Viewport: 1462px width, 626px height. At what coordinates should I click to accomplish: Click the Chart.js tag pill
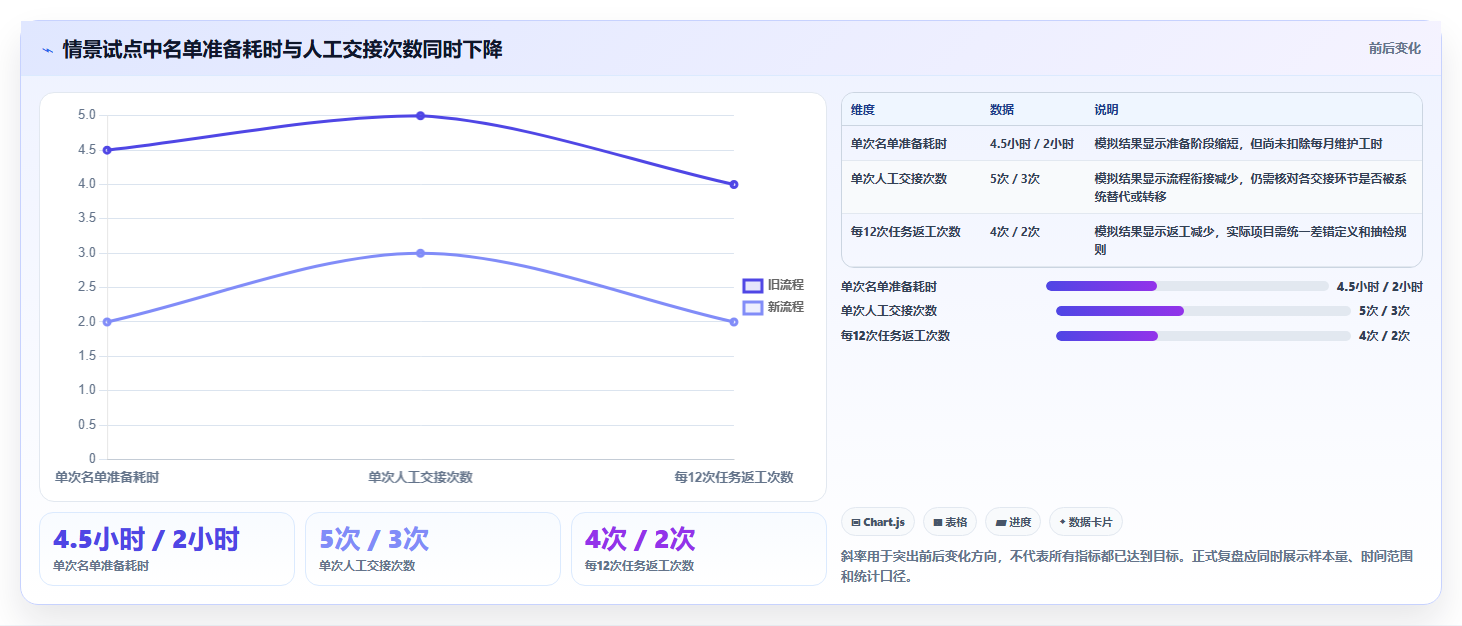pyautogui.click(x=878, y=522)
